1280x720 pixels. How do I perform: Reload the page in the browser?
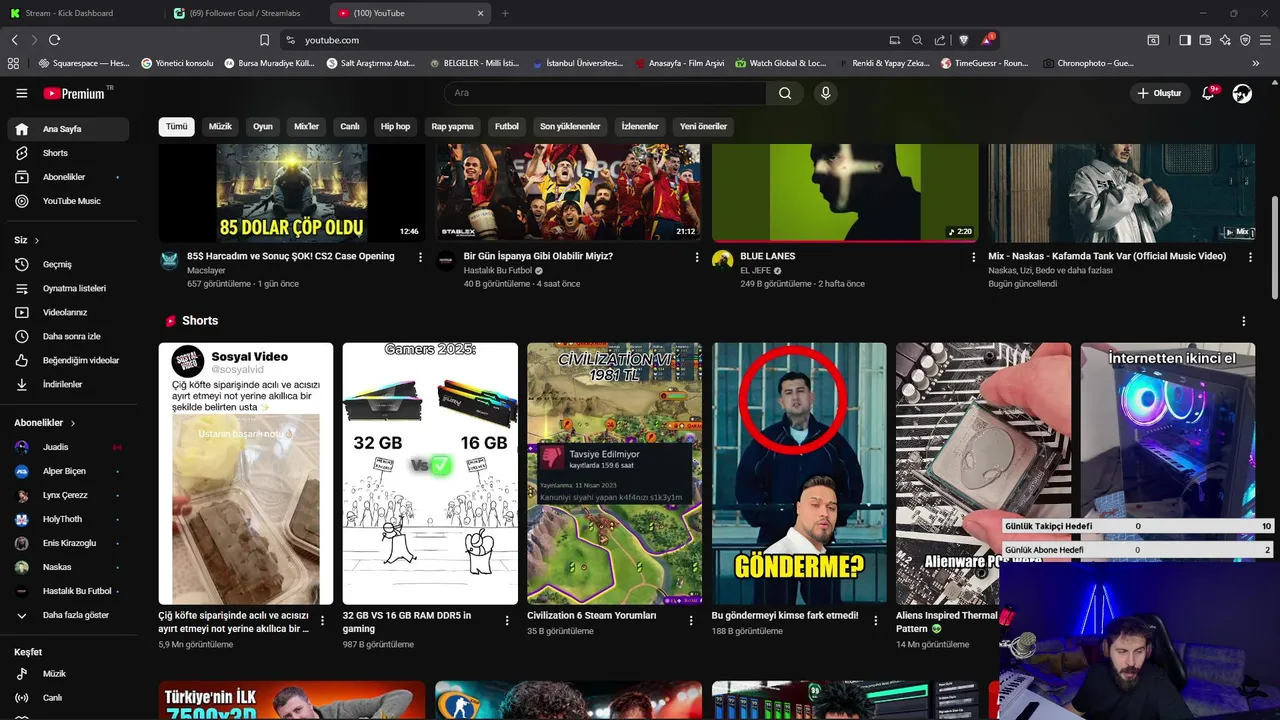(54, 40)
